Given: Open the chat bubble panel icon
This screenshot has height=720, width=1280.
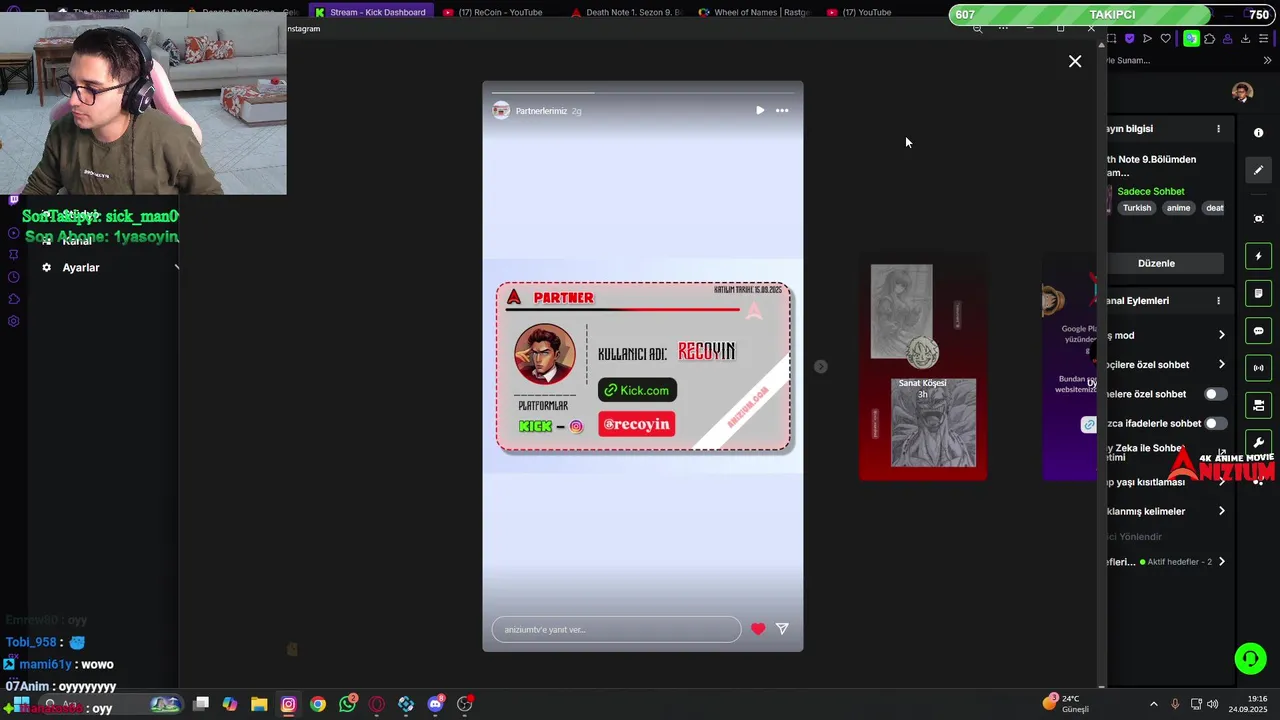Looking at the screenshot, I should [1258, 331].
